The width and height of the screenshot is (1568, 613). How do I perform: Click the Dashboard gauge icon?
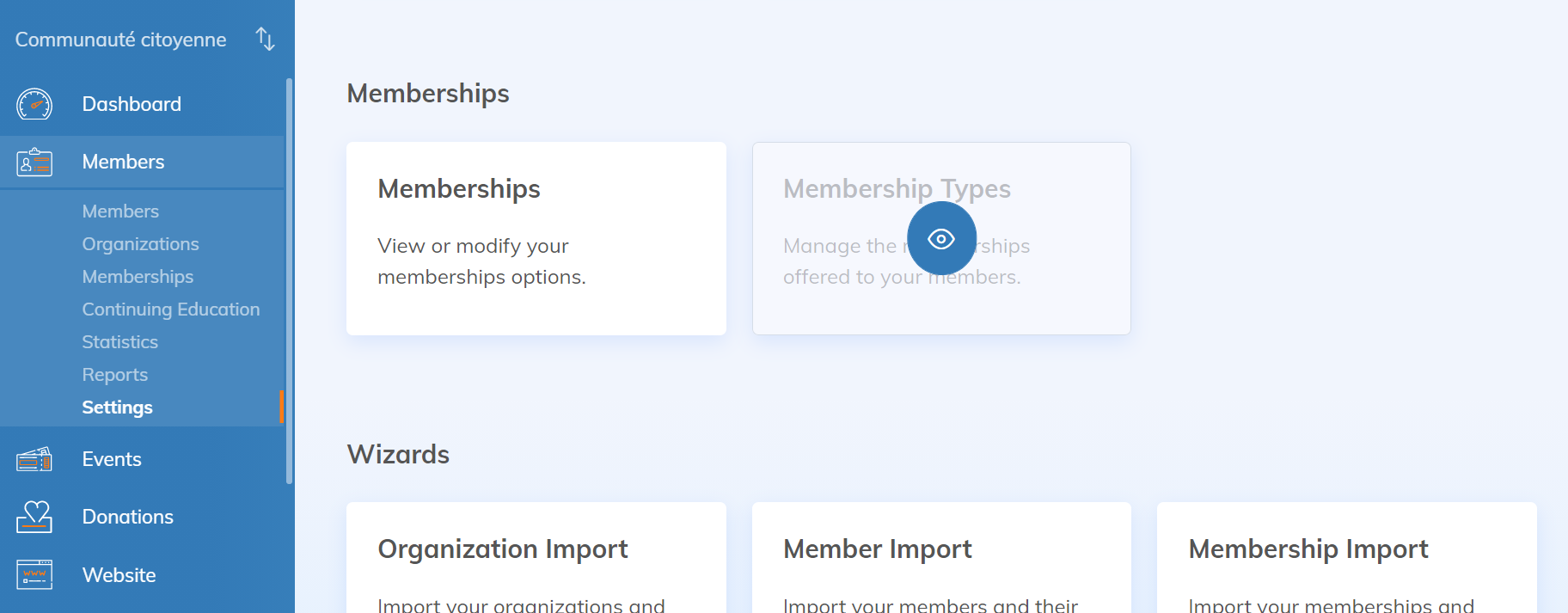click(34, 104)
